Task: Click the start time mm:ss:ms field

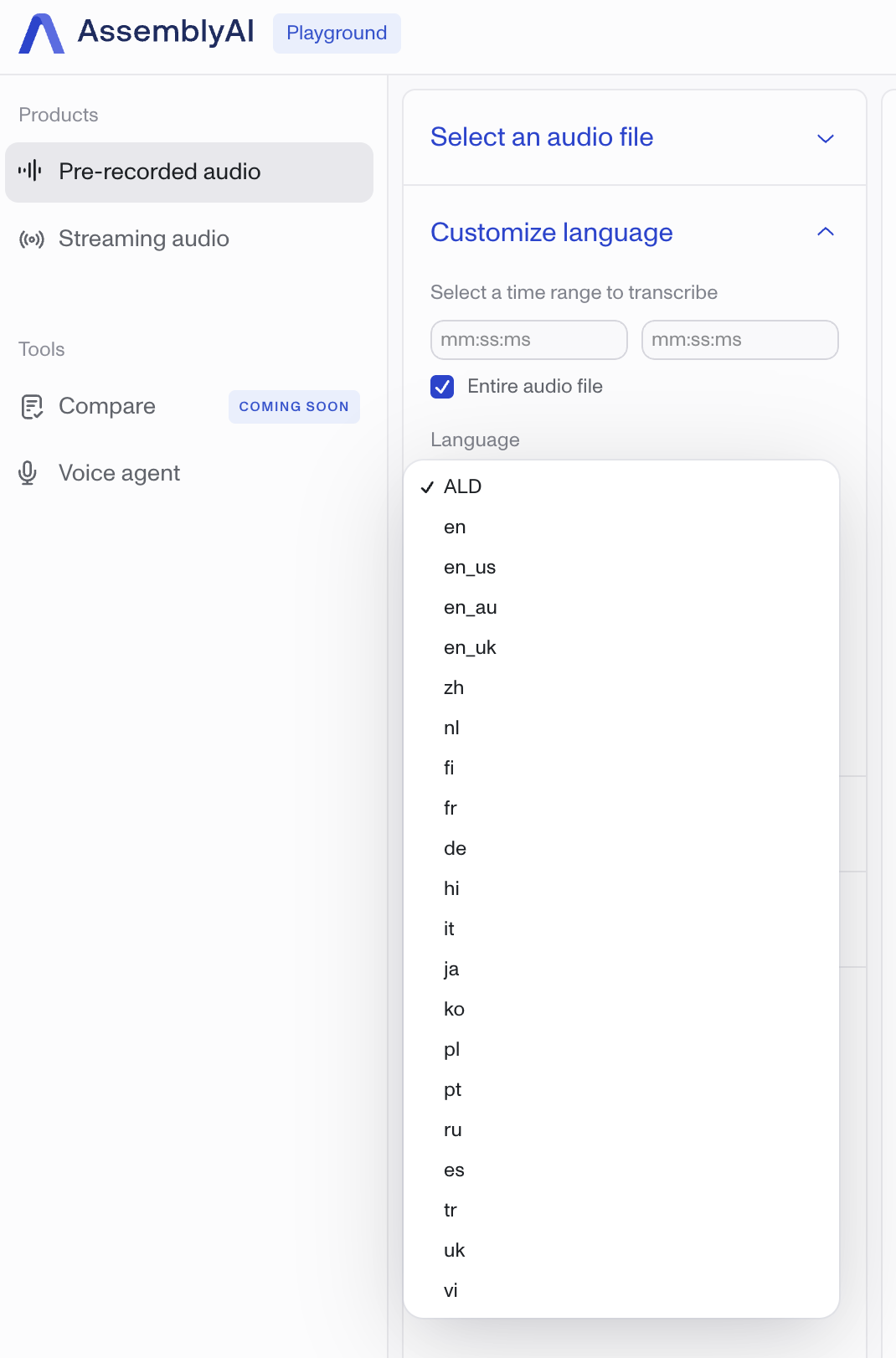Action: click(x=528, y=340)
